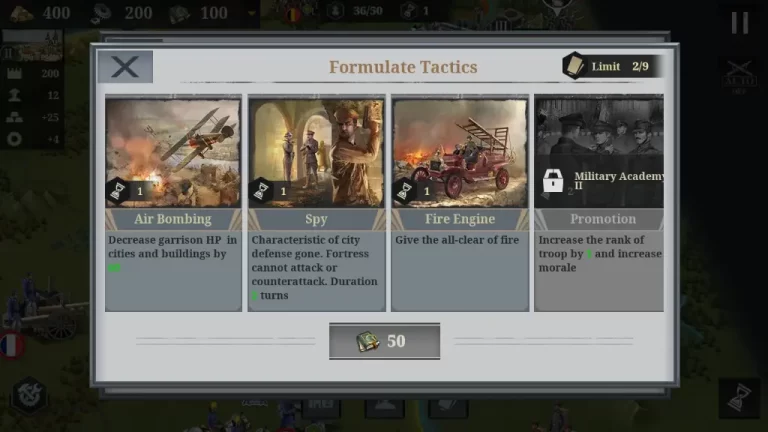Expand the resource bar dropdown arrow

click(252, 13)
